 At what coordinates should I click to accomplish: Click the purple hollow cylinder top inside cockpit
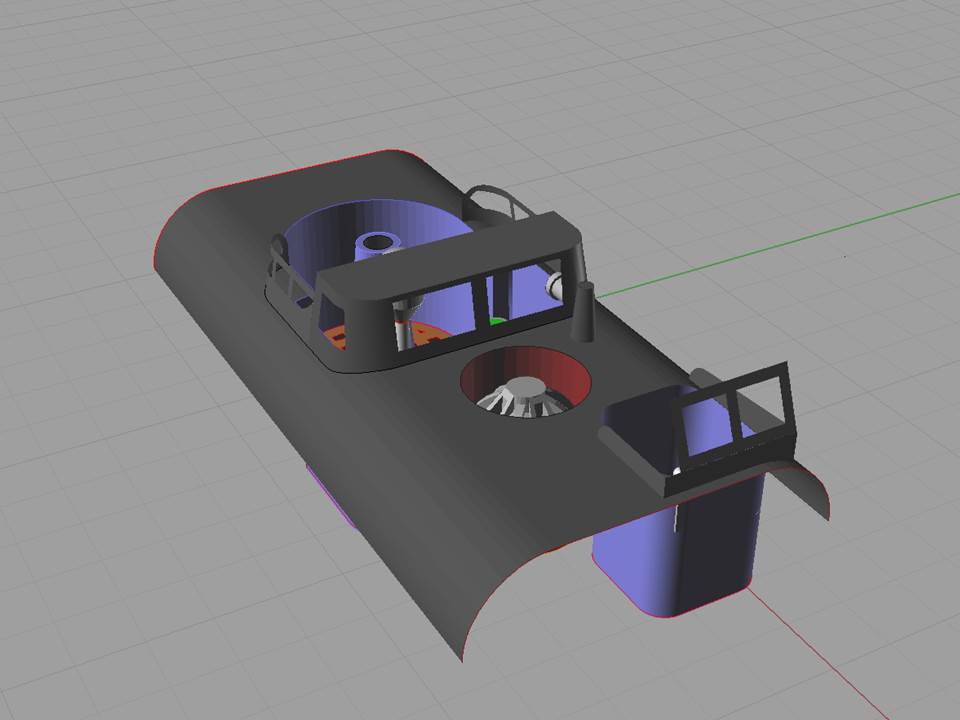(377, 242)
